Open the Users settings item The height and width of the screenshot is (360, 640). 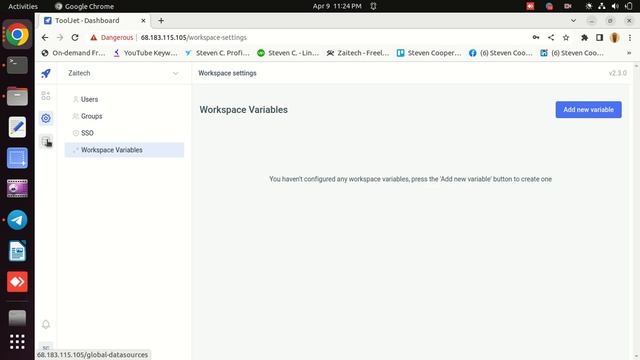pos(124,99)
